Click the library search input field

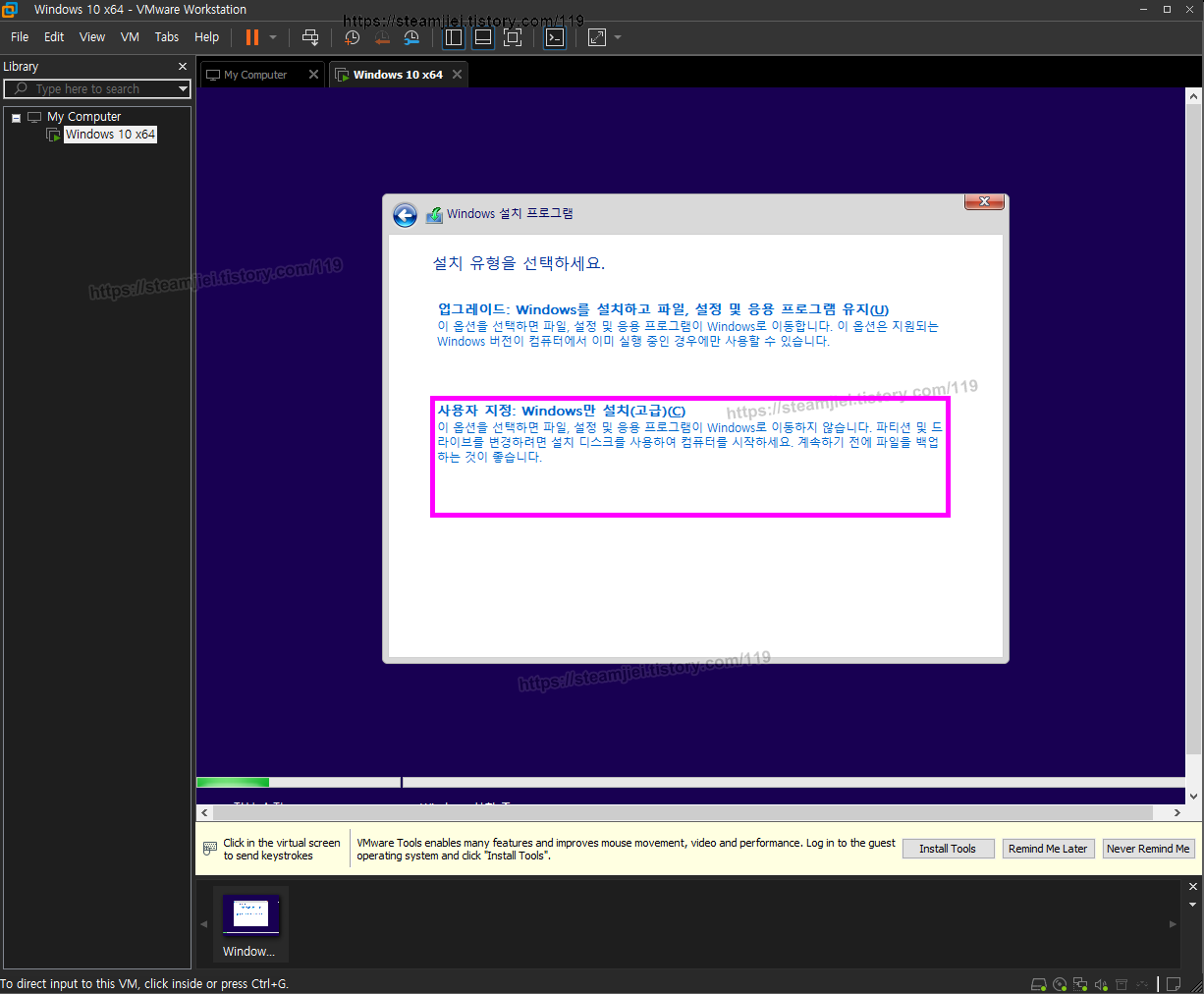point(88,89)
